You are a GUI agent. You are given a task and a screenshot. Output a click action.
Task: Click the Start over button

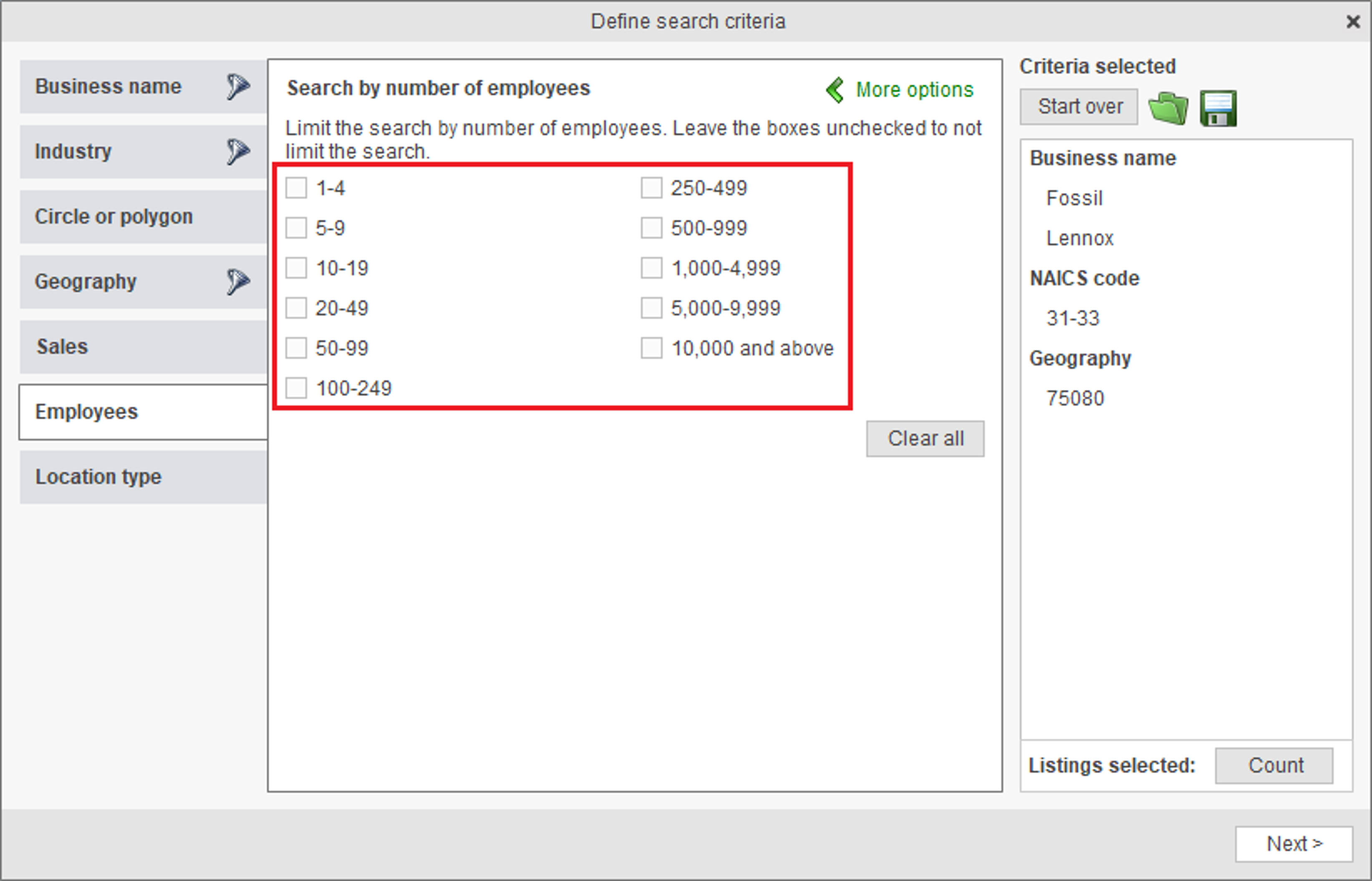coord(1079,106)
